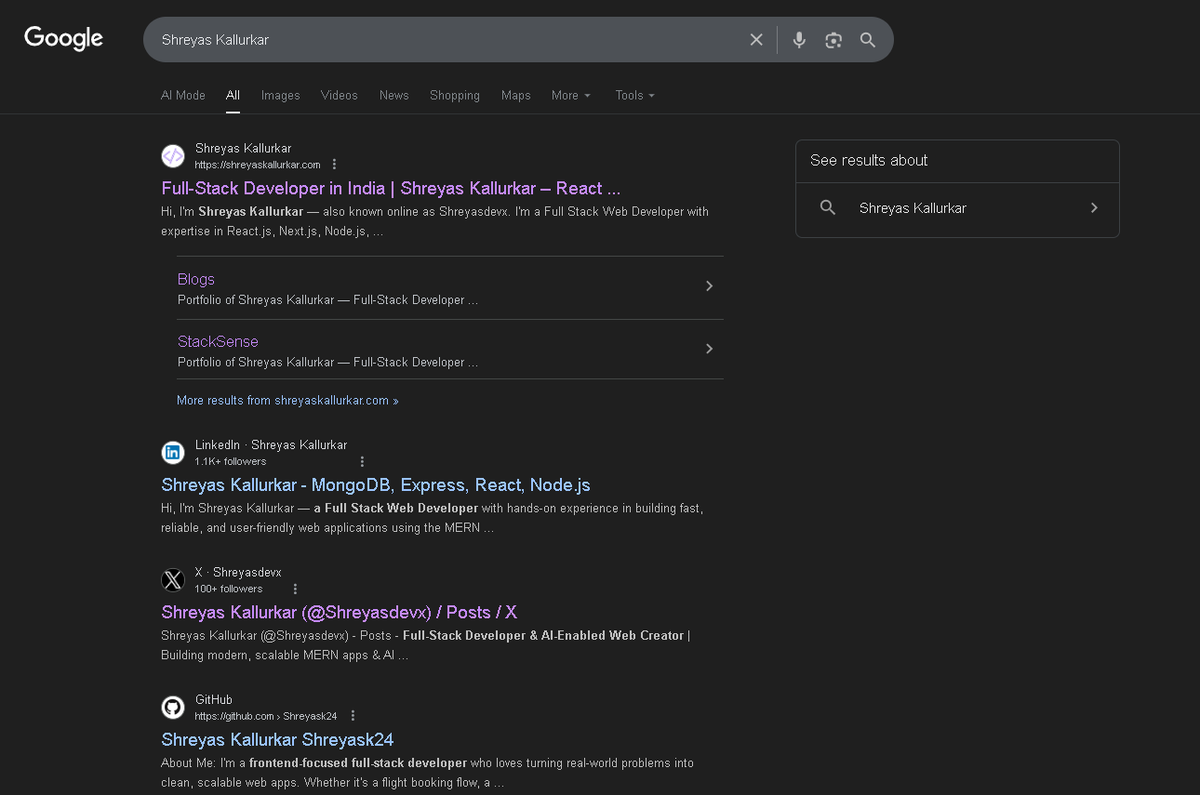
Task: Switch to Maps tab
Action: click(516, 95)
